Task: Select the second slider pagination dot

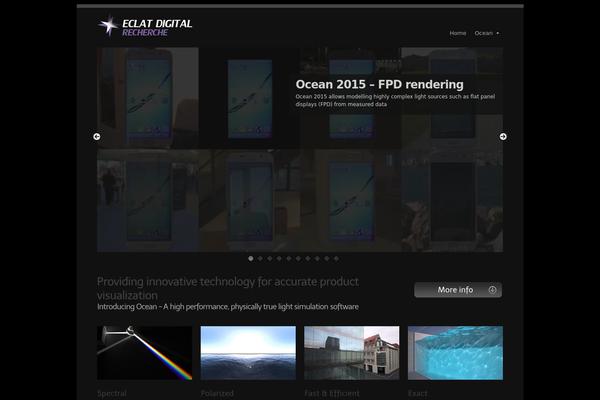Action: (x=260, y=259)
